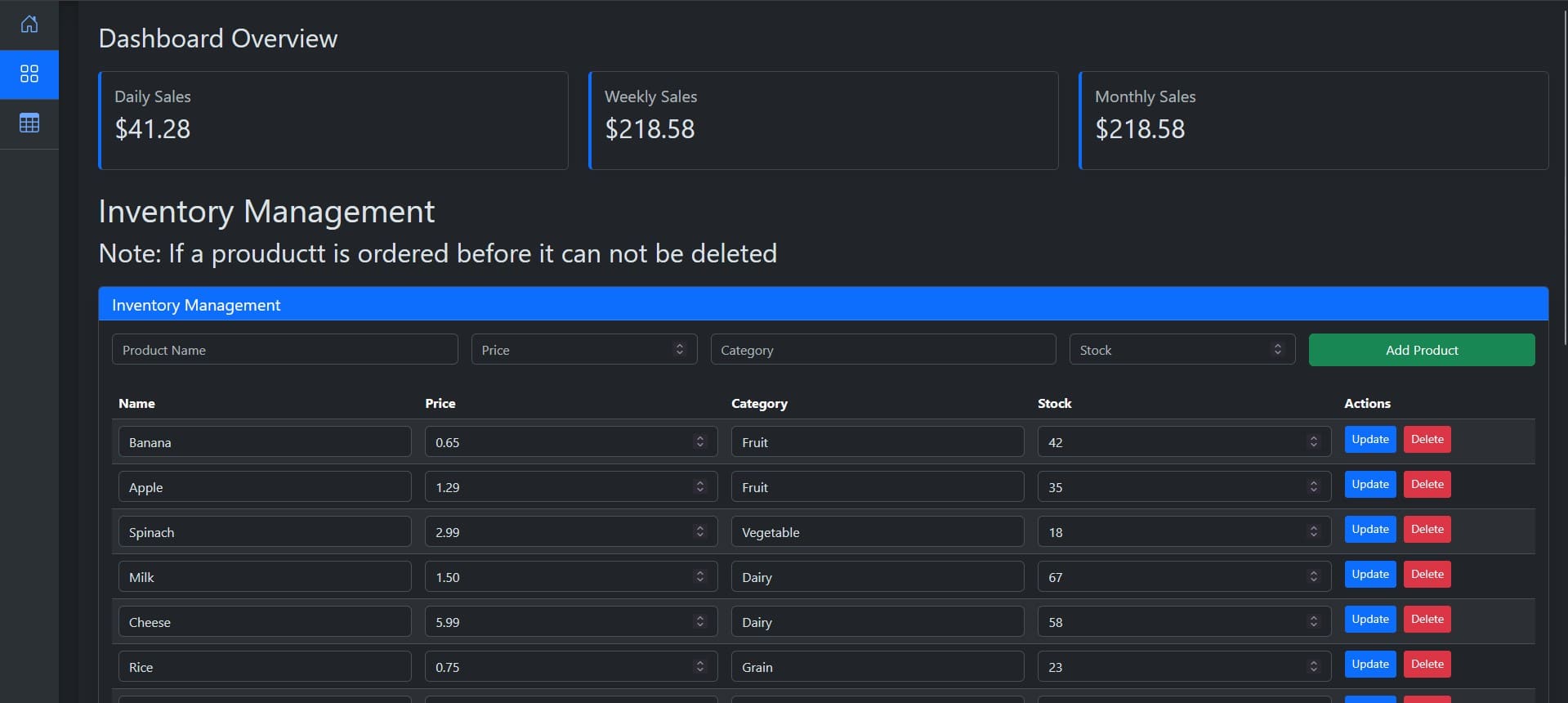The height and width of the screenshot is (703, 1568).
Task: Remove Rice using its Delete button
Action: [x=1427, y=665]
